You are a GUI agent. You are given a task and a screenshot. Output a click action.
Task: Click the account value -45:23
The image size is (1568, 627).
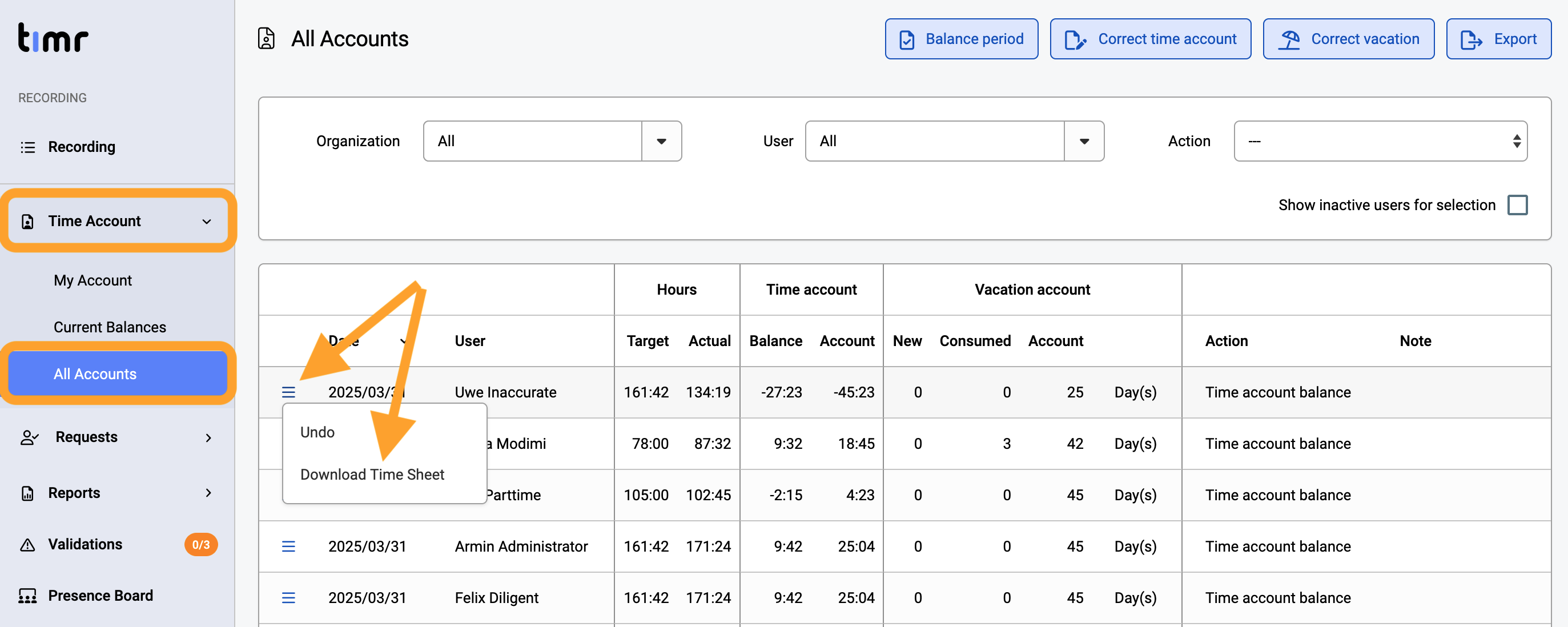coord(854,393)
